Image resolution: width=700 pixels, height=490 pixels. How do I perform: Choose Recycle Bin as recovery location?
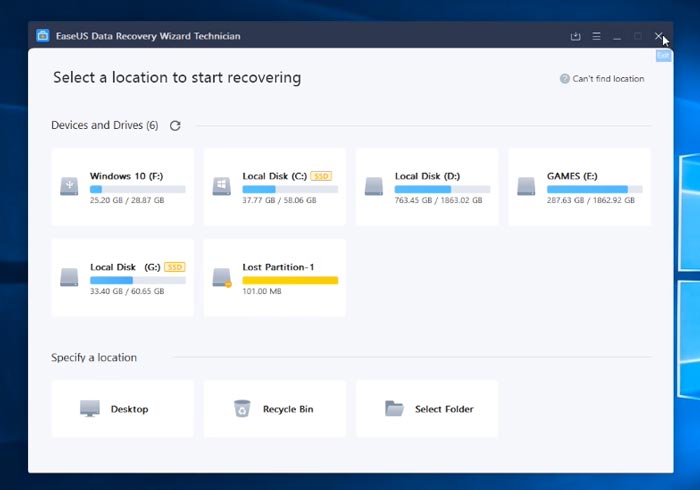click(x=275, y=409)
